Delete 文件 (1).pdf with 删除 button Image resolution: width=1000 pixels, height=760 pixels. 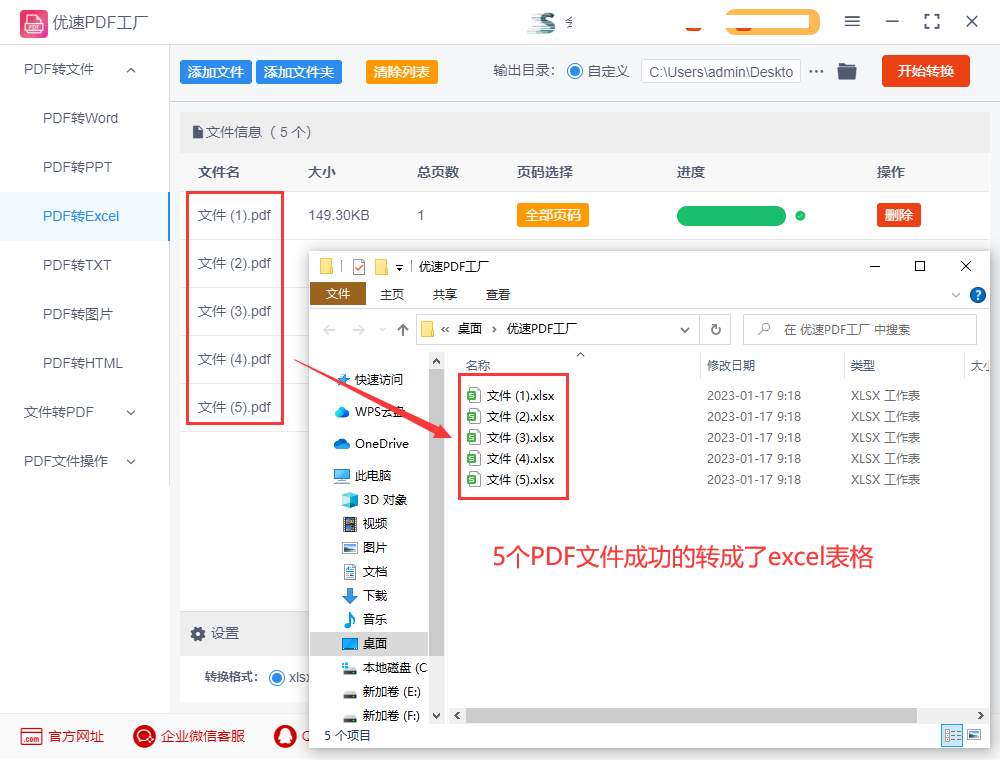(899, 216)
